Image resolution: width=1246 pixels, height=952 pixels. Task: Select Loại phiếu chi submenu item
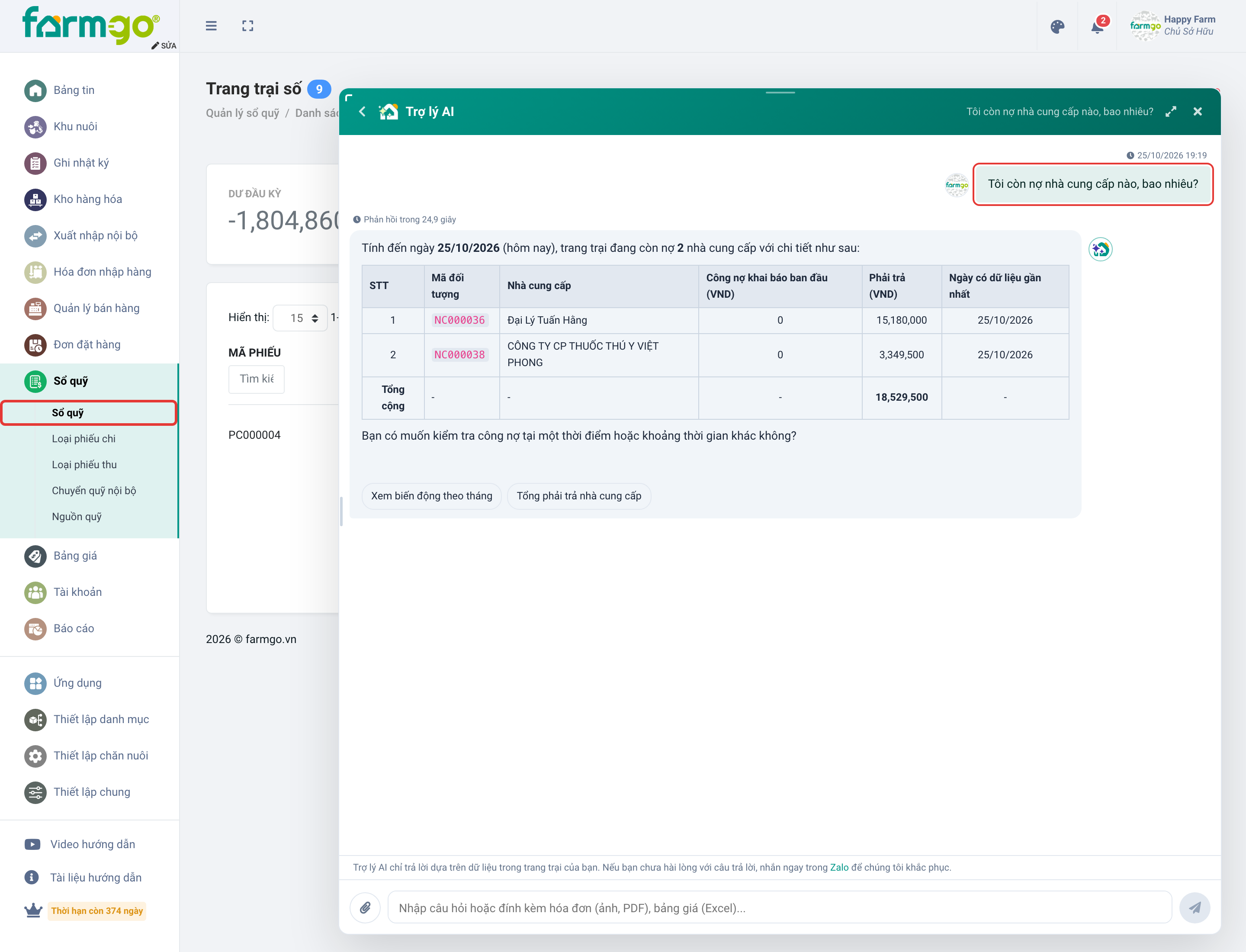[x=84, y=439]
